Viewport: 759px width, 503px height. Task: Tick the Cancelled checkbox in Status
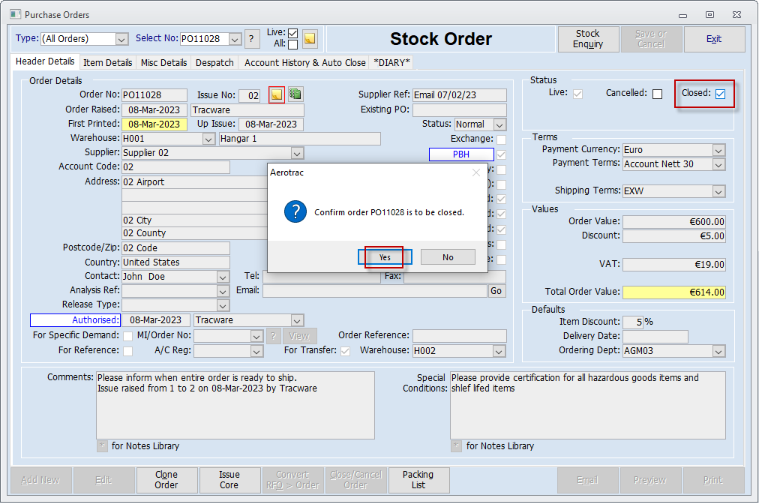coord(657,94)
